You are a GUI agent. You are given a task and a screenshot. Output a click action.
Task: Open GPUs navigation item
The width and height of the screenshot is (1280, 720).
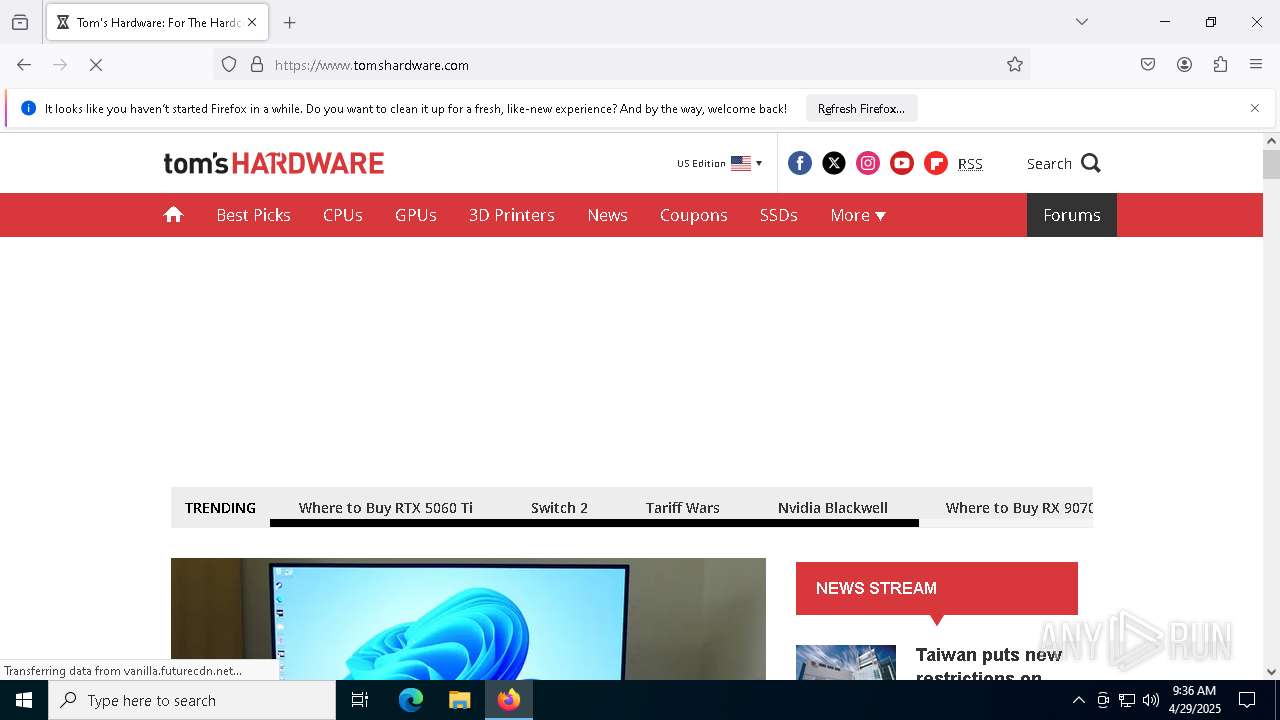(416, 215)
